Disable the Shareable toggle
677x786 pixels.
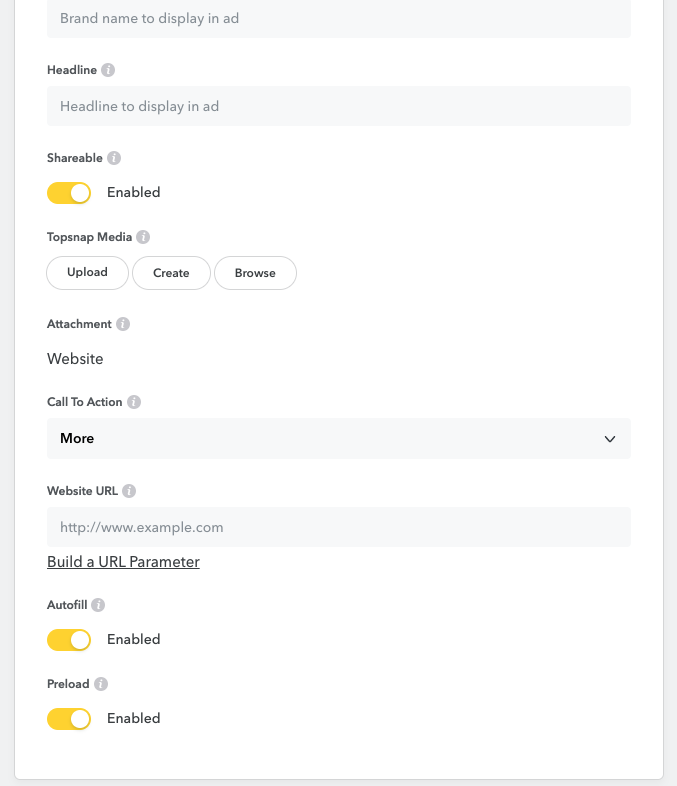[69, 192]
